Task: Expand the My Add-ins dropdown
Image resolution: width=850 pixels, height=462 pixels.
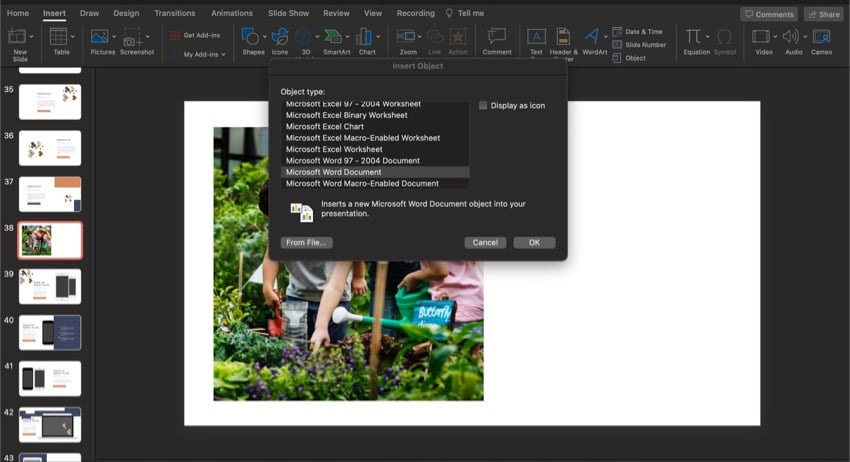Action: coord(223,54)
